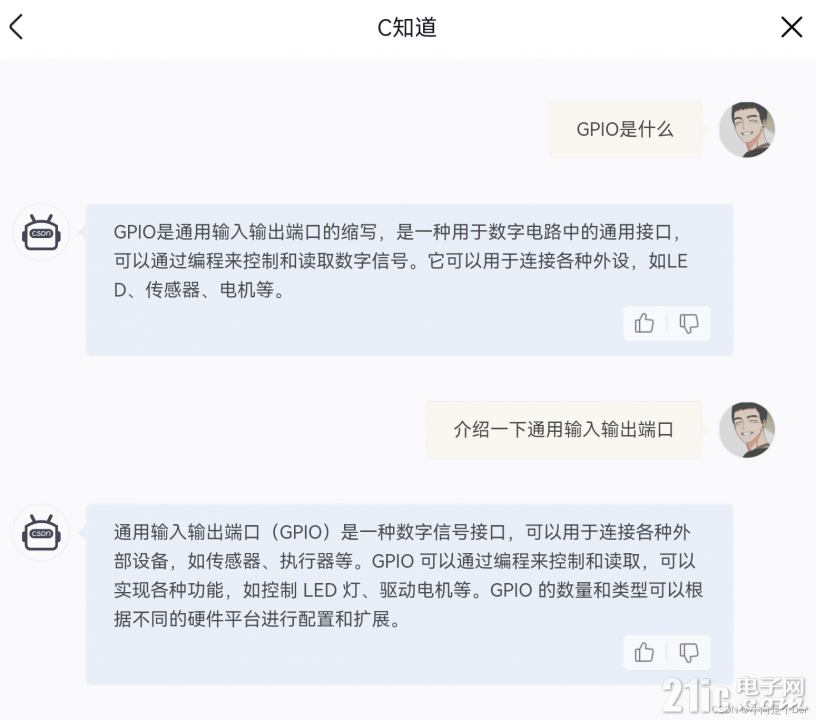The height and width of the screenshot is (720, 816).
Task: Click the 21ic 电子网 watermark logo
Action: [734, 695]
